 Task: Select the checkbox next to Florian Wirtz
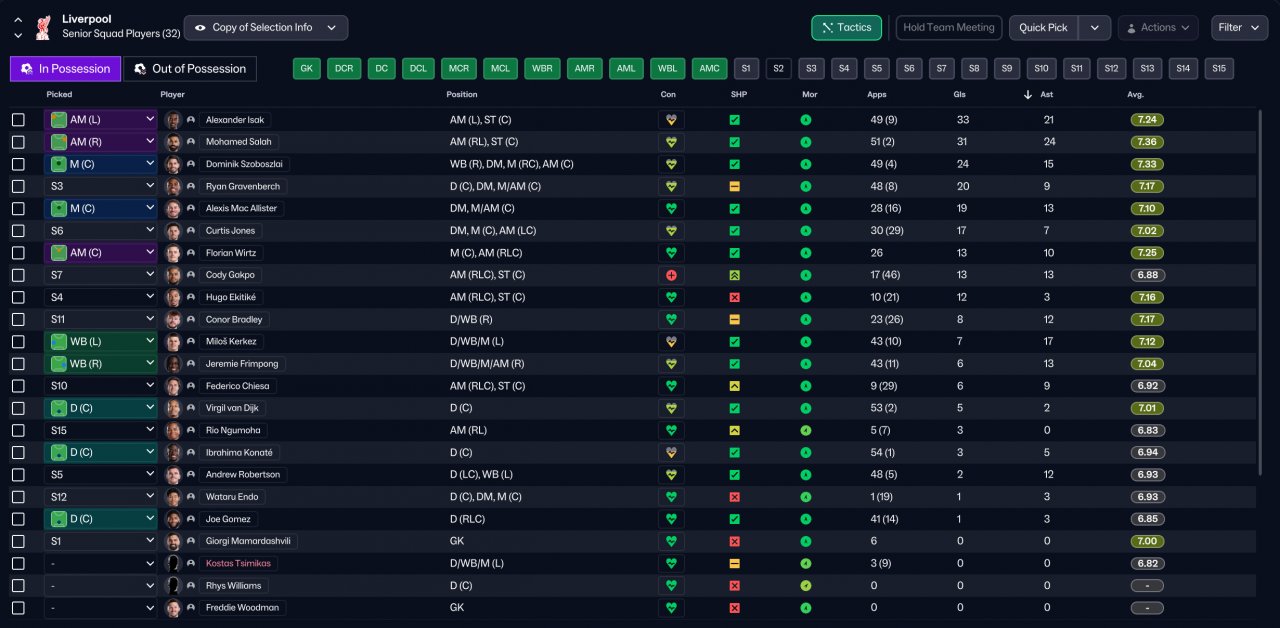click(x=18, y=253)
